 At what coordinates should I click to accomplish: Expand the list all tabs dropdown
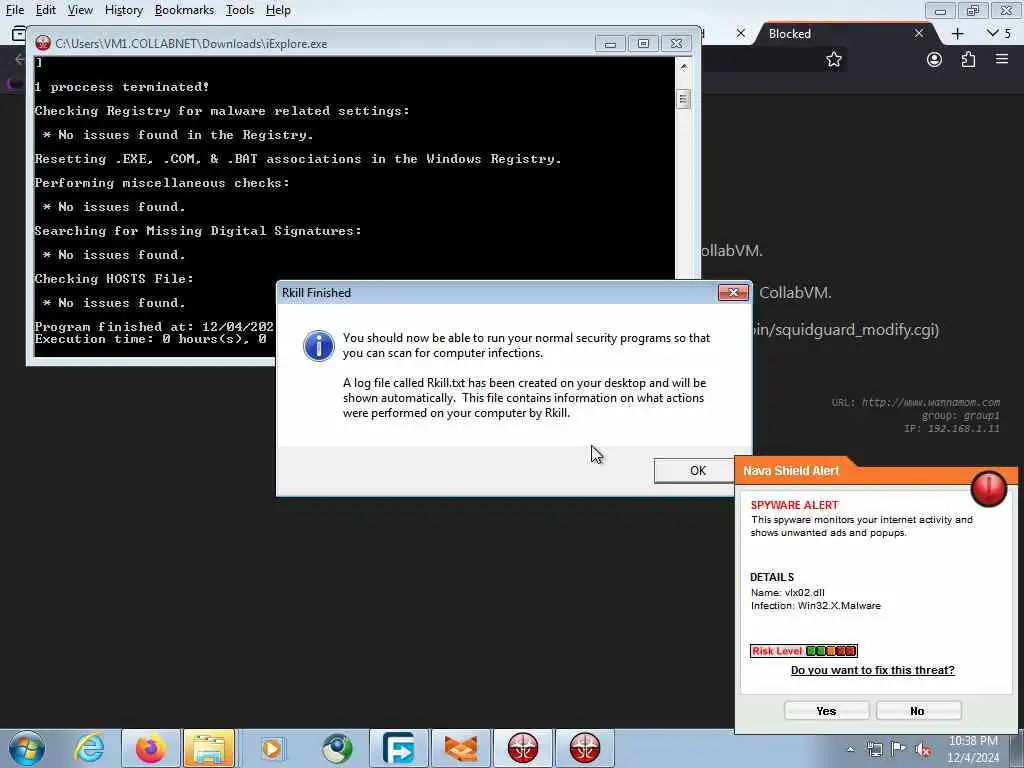pyautogui.click(x=999, y=33)
